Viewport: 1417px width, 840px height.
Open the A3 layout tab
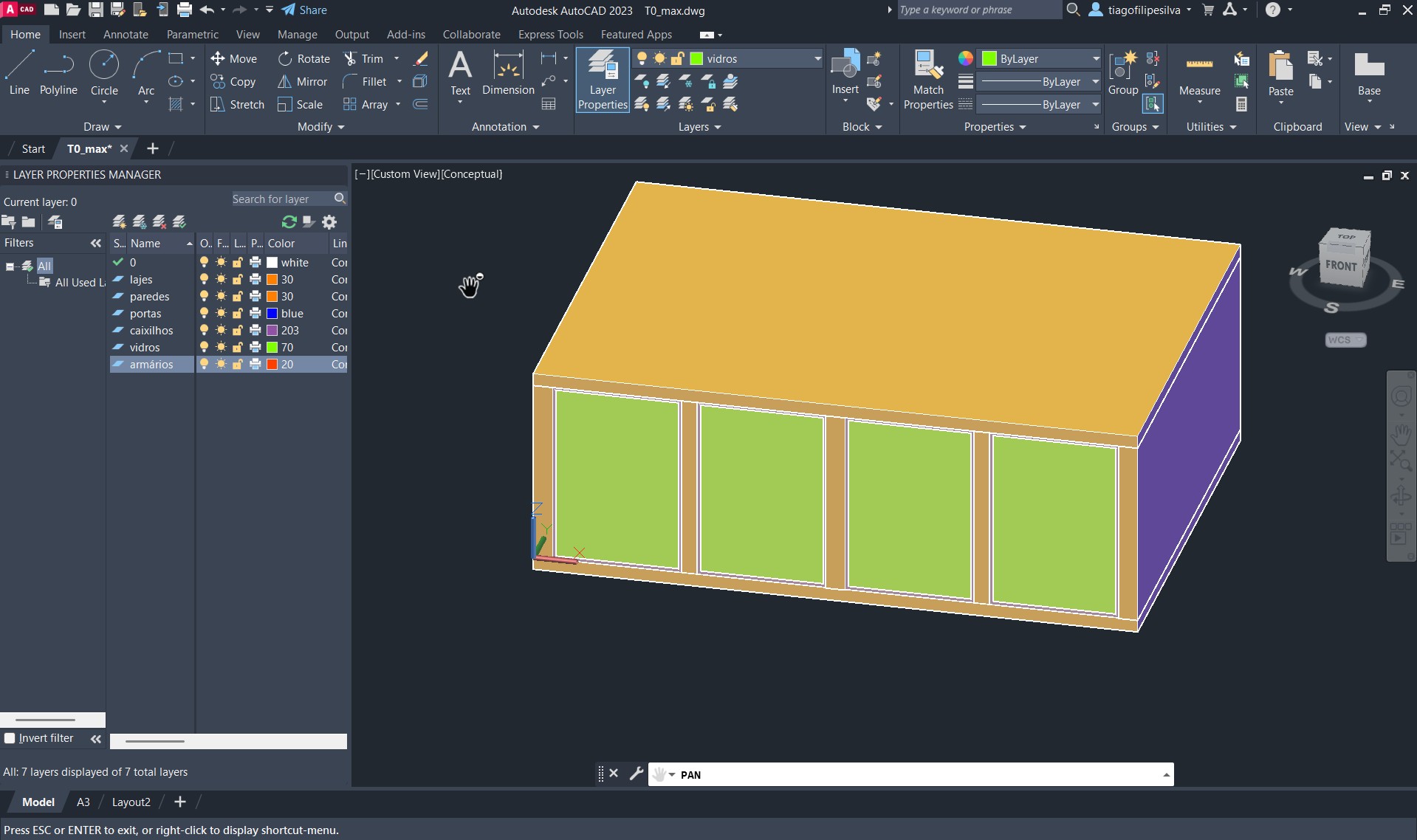(x=83, y=802)
